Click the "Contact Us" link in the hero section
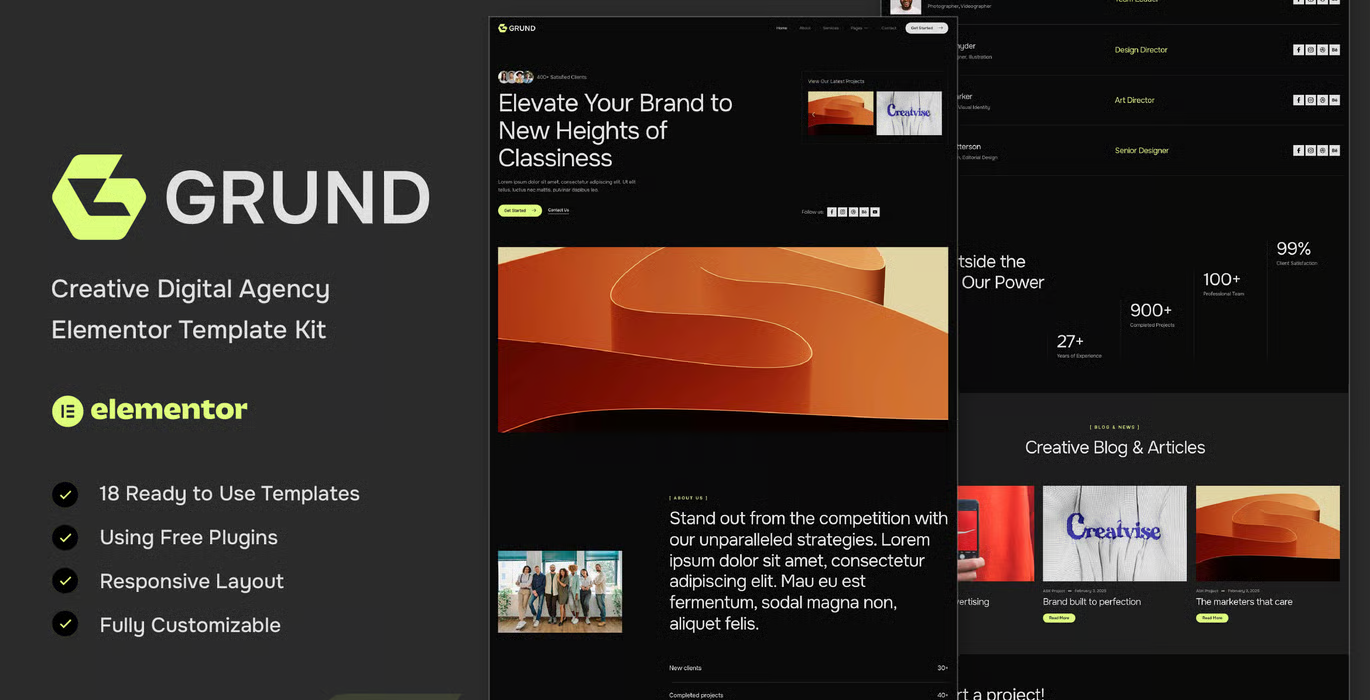The width and height of the screenshot is (1370, 700). (x=558, y=210)
